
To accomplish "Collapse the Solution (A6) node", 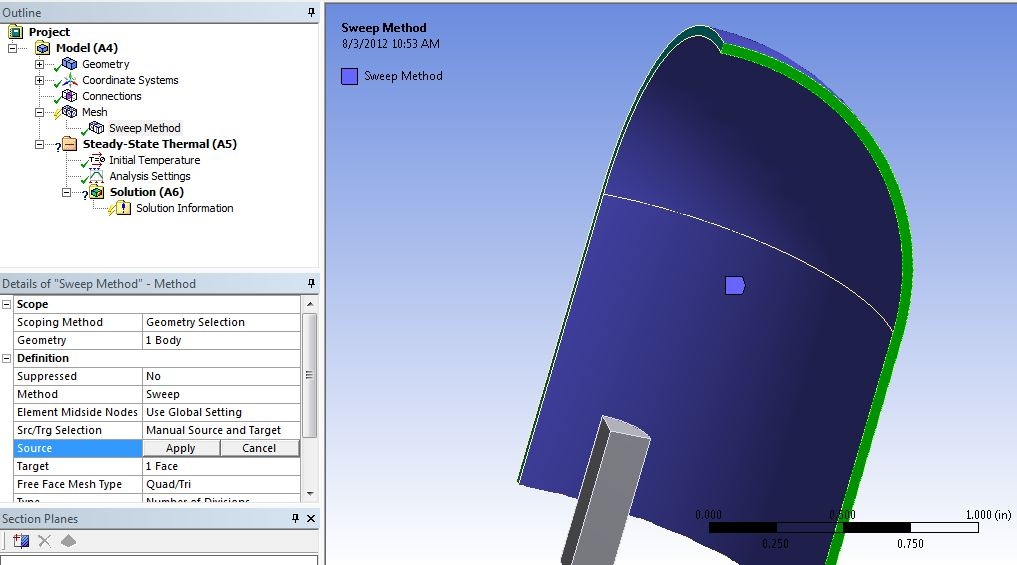I will (66, 193).
